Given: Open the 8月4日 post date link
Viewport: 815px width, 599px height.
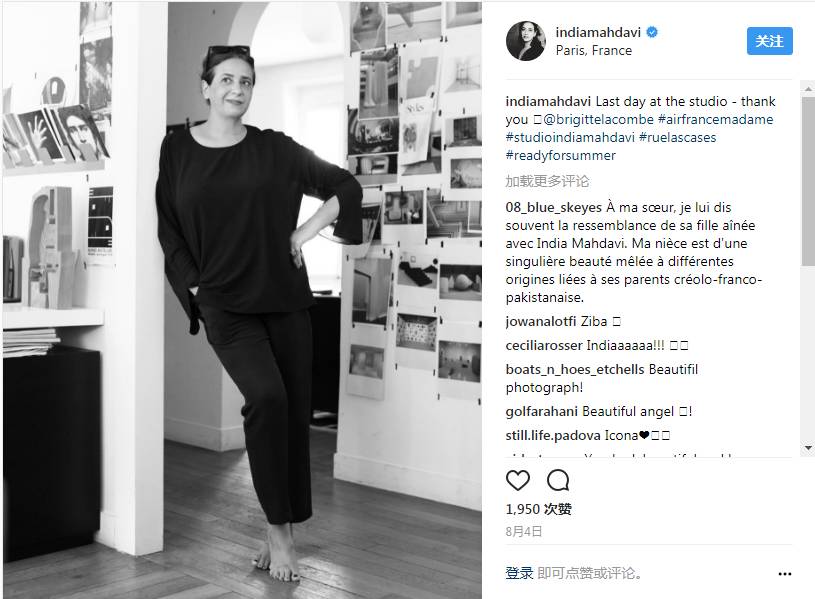Looking at the screenshot, I should (524, 531).
